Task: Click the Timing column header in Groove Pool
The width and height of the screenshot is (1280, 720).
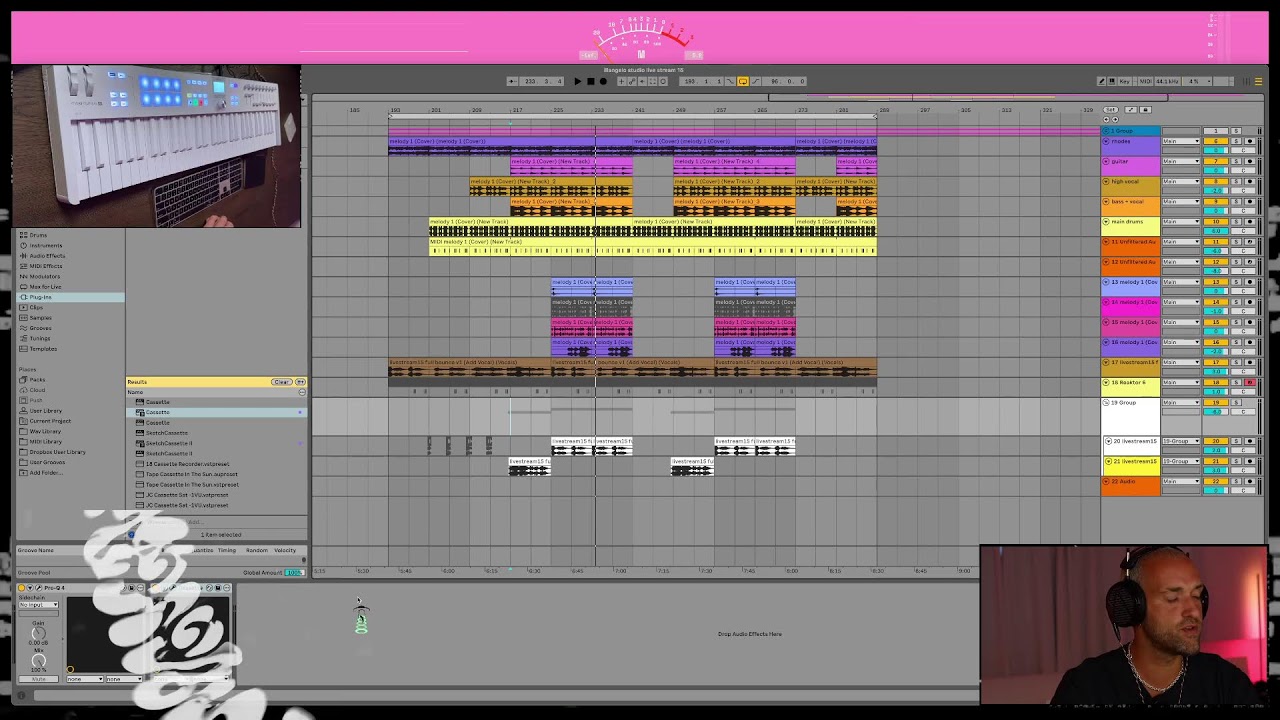Action: tap(227, 550)
